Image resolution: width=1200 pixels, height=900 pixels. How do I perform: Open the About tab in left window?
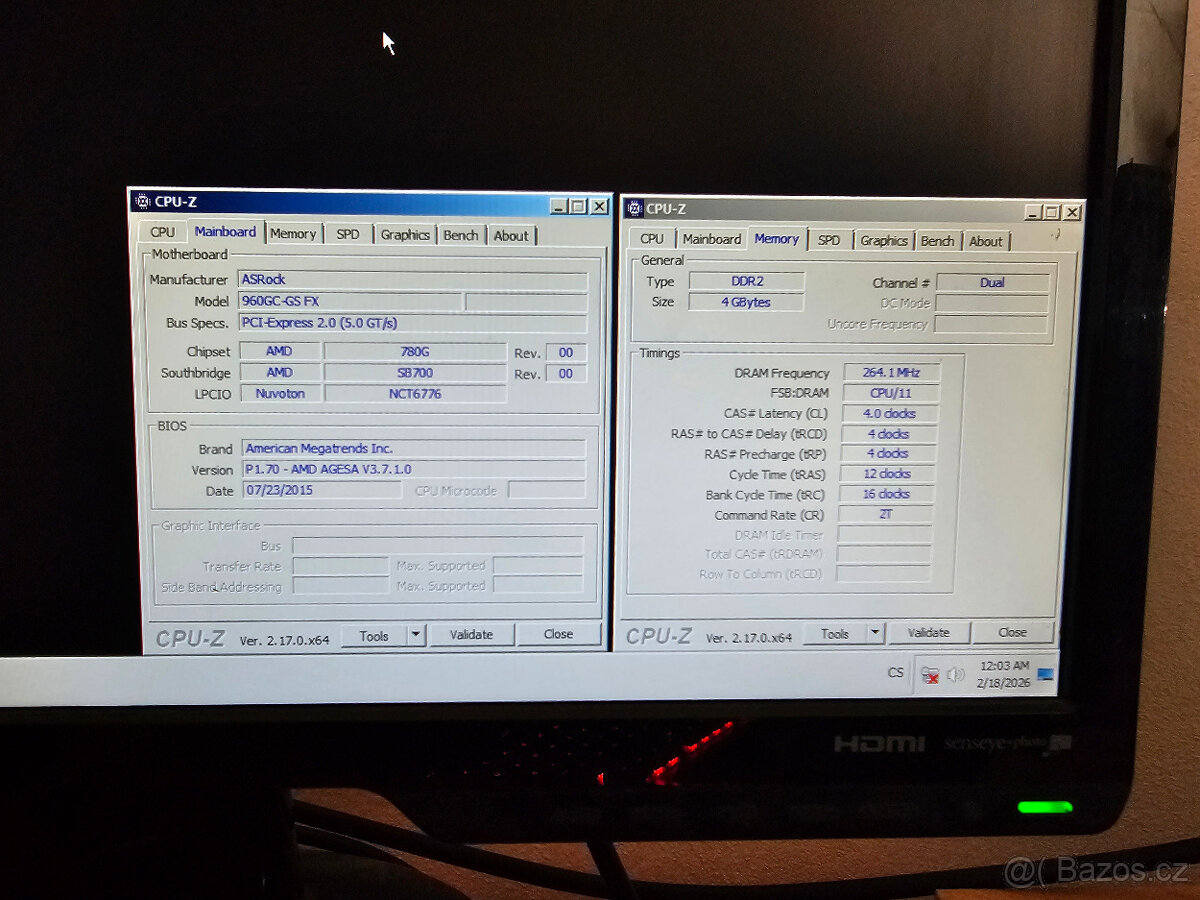point(512,234)
